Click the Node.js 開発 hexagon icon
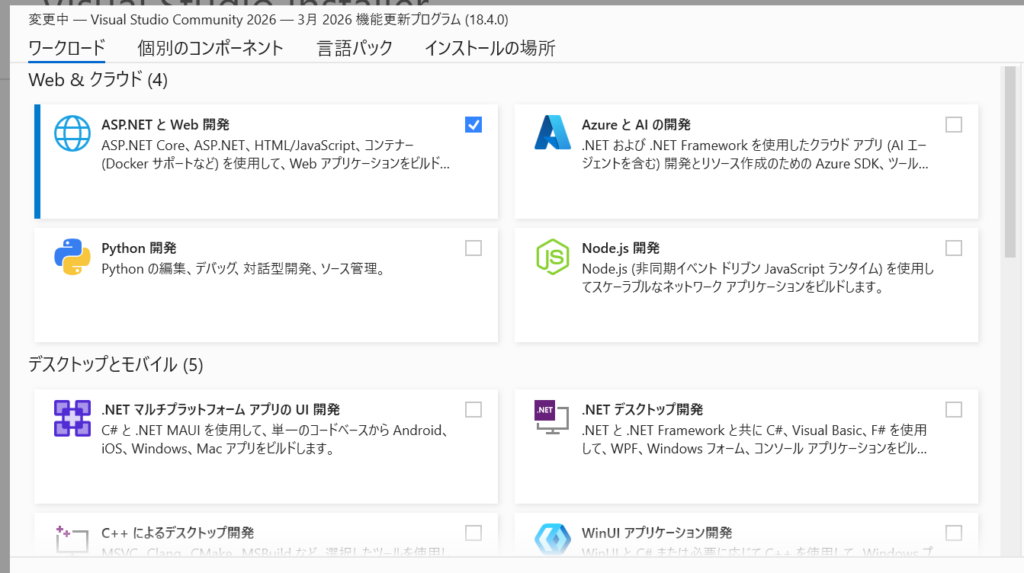Image resolution: width=1024 pixels, height=573 pixels. tap(552, 257)
